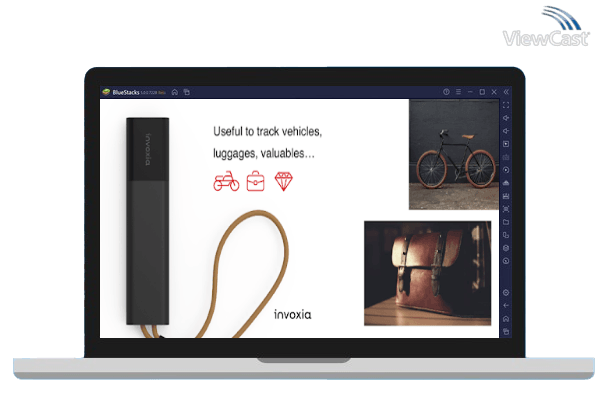
Task: Click "Useful to track vehicles," text
Action: pos(268,131)
